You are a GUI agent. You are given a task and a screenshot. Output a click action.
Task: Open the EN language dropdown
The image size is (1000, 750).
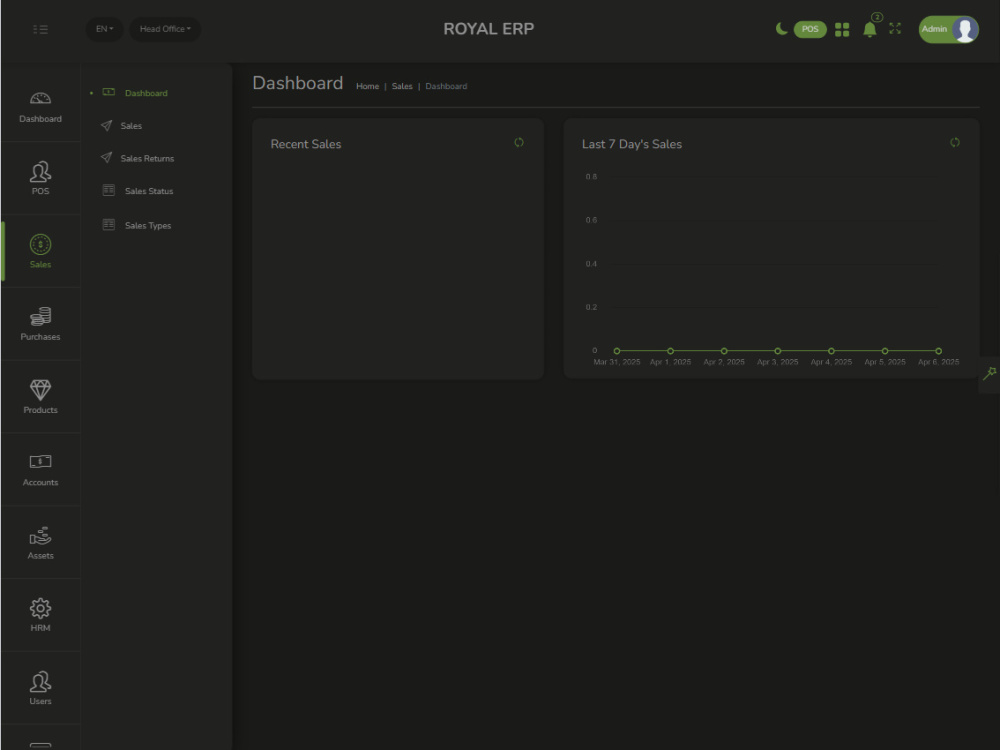(105, 29)
